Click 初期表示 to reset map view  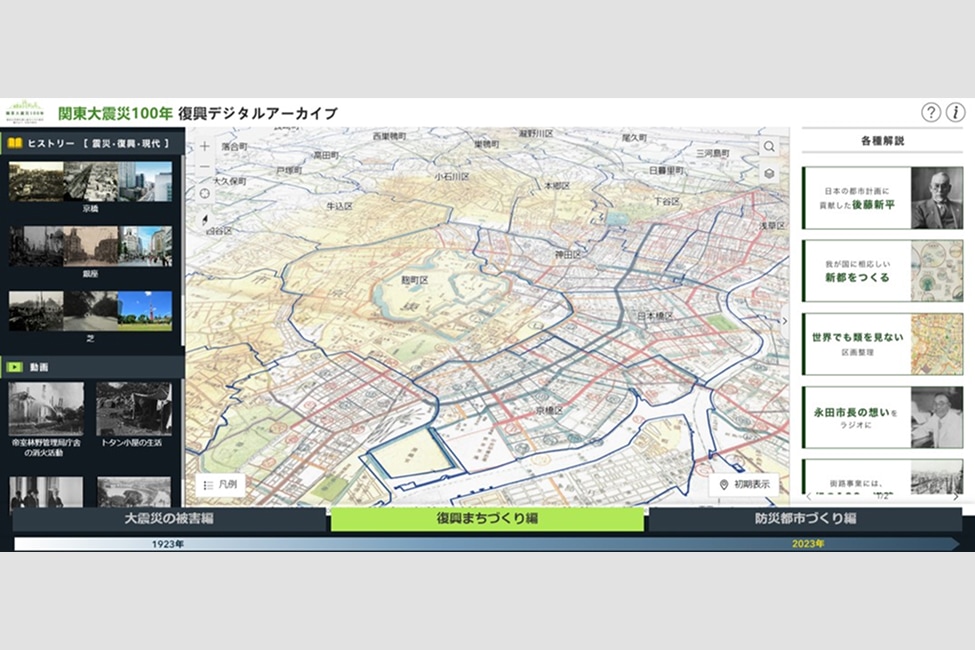[744, 484]
